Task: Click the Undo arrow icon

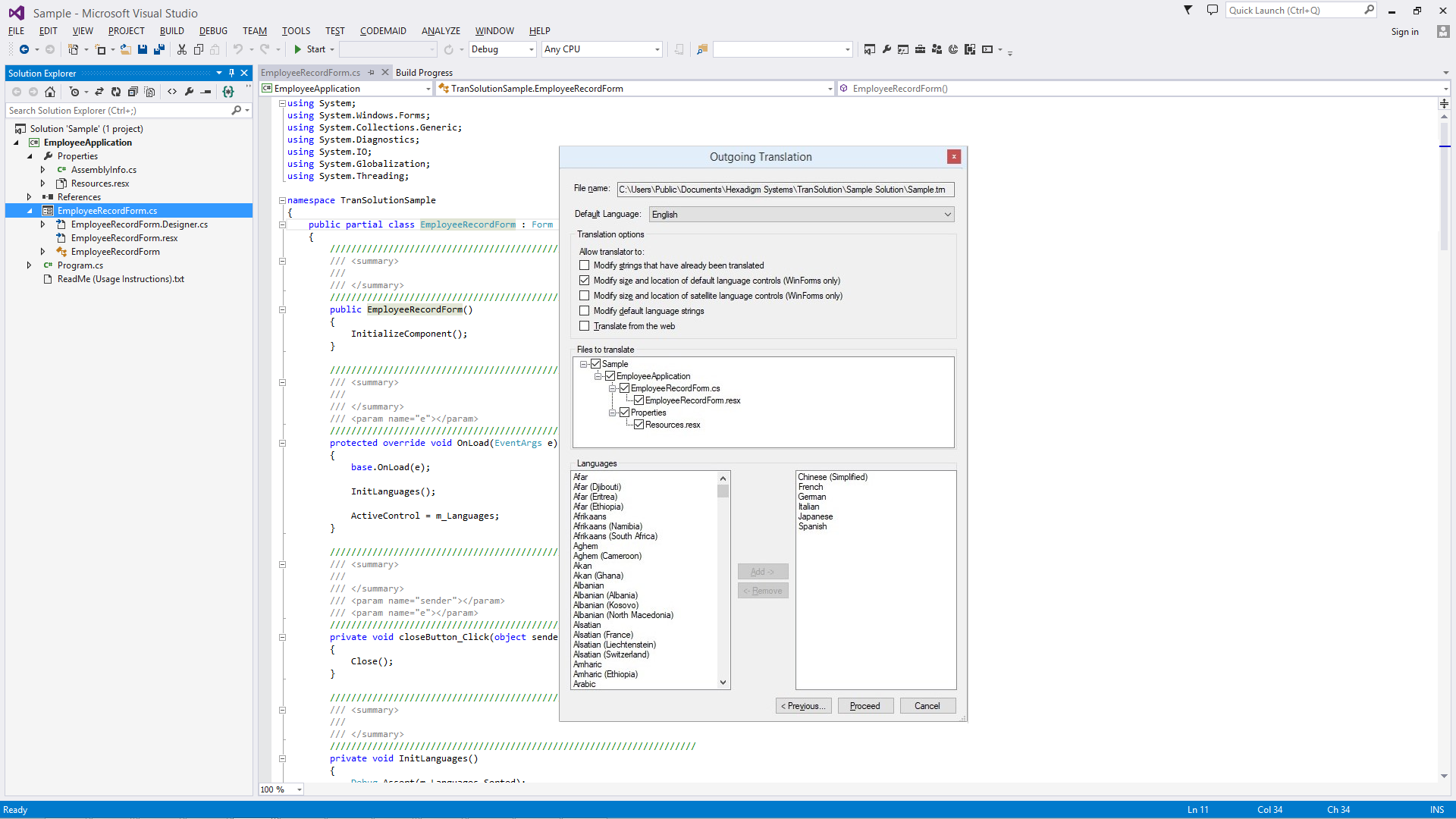Action: (x=238, y=49)
